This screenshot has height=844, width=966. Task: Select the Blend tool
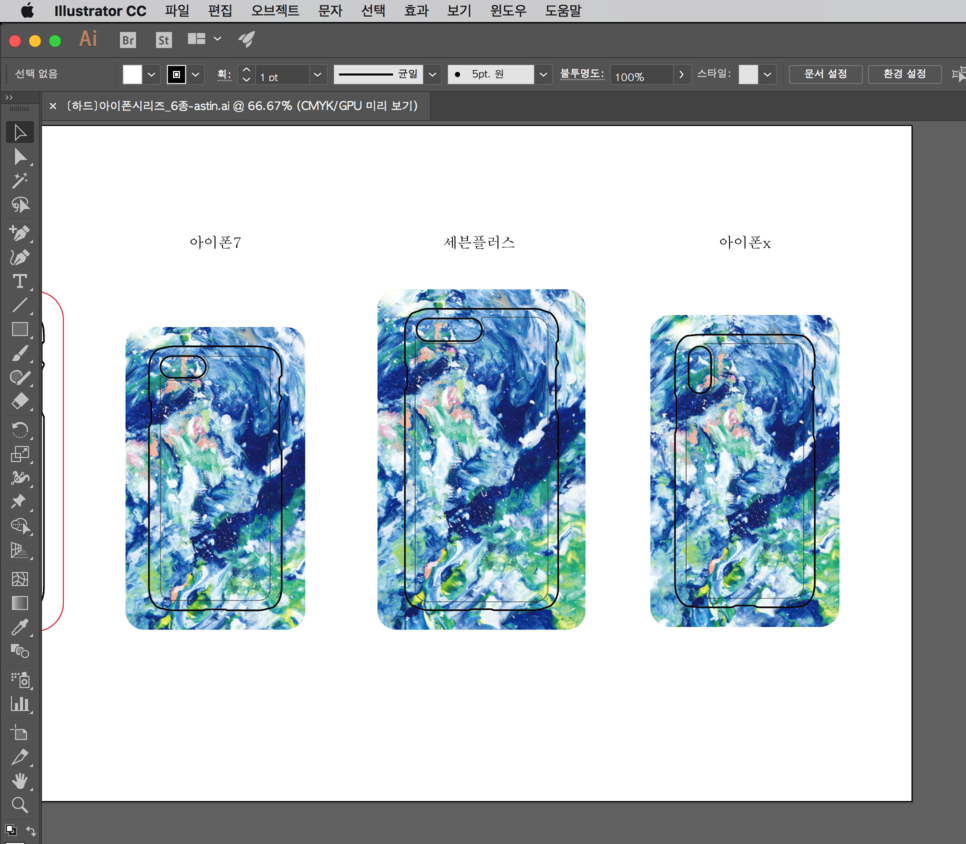pos(20,651)
